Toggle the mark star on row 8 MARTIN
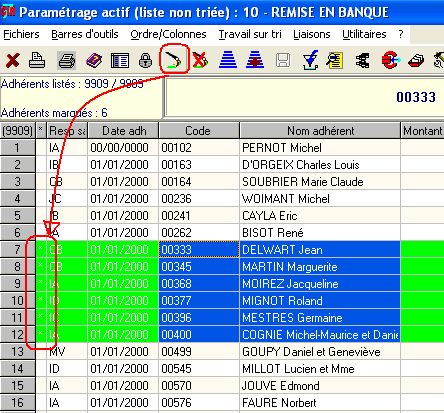The width and height of the screenshot is (444, 413). coord(41,266)
